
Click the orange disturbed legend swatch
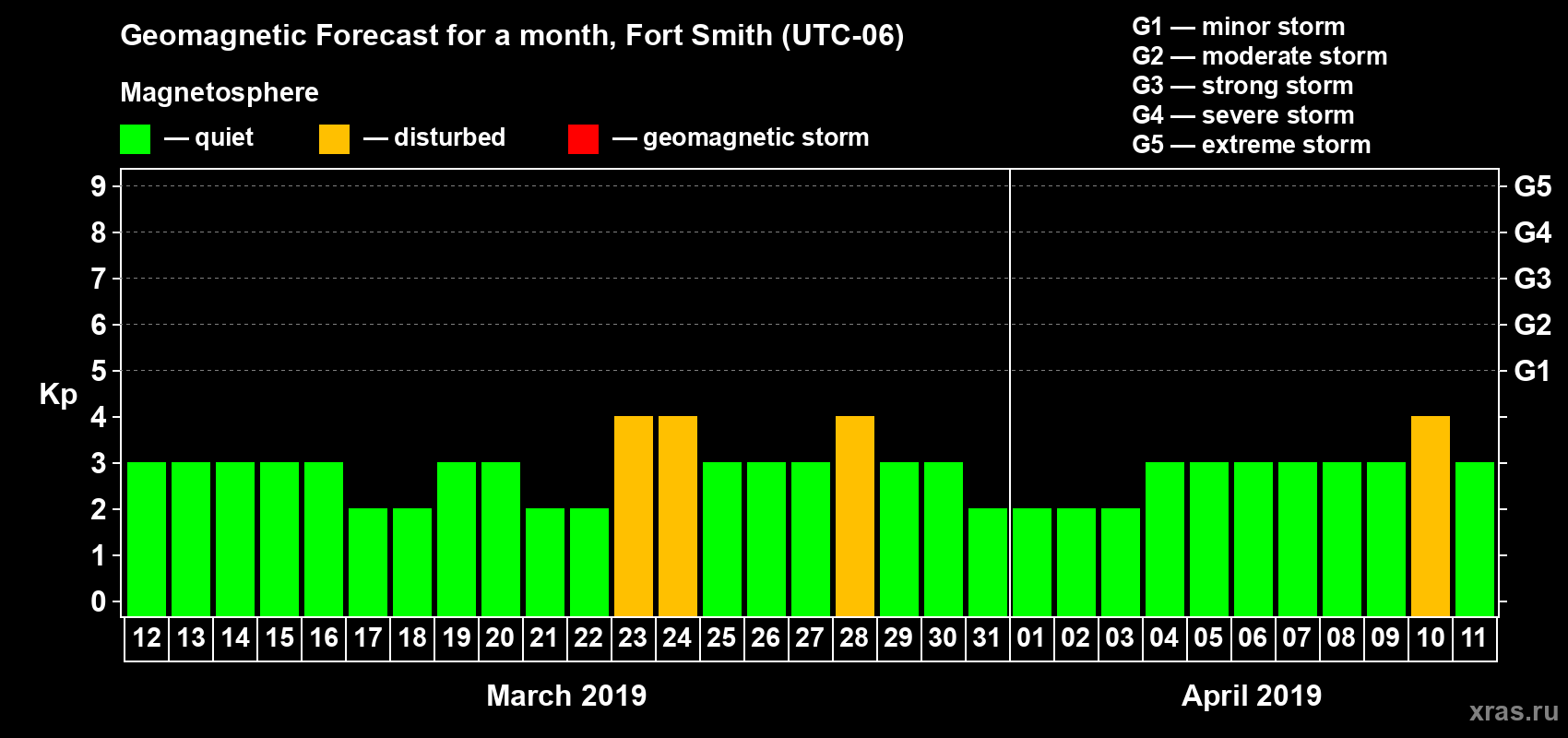pos(335,139)
